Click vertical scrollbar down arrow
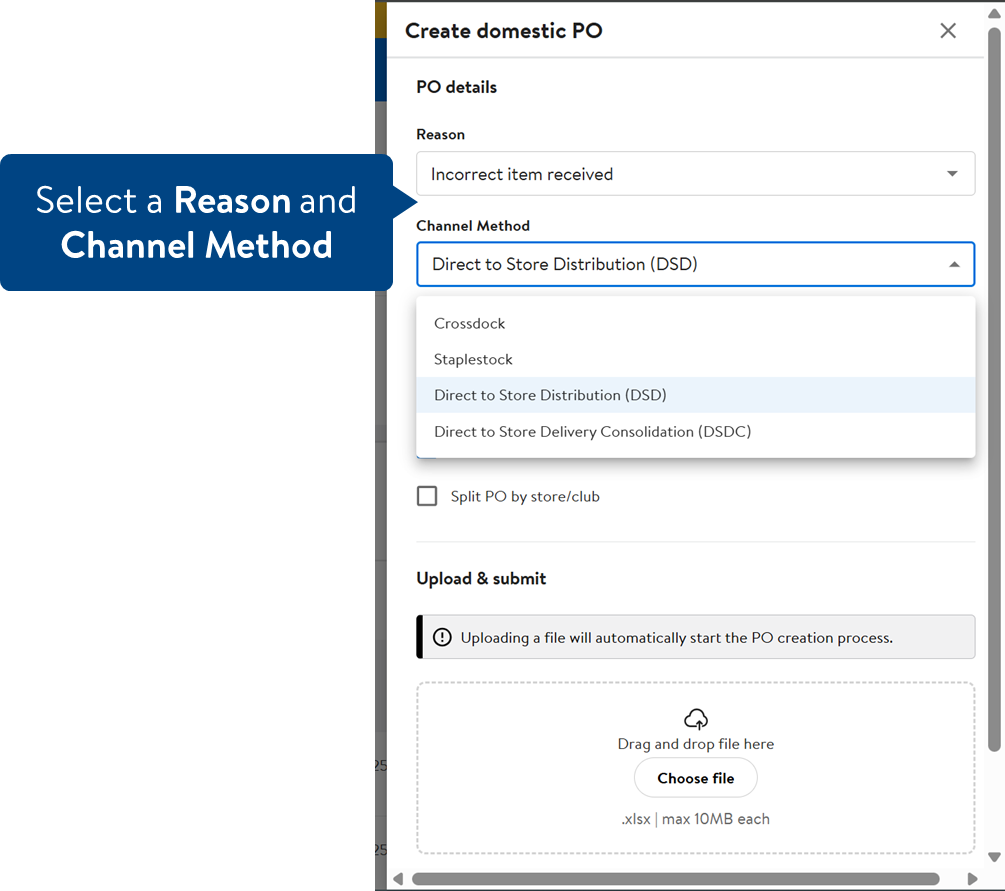Screen dimensions: 1005x891 pos(994,857)
